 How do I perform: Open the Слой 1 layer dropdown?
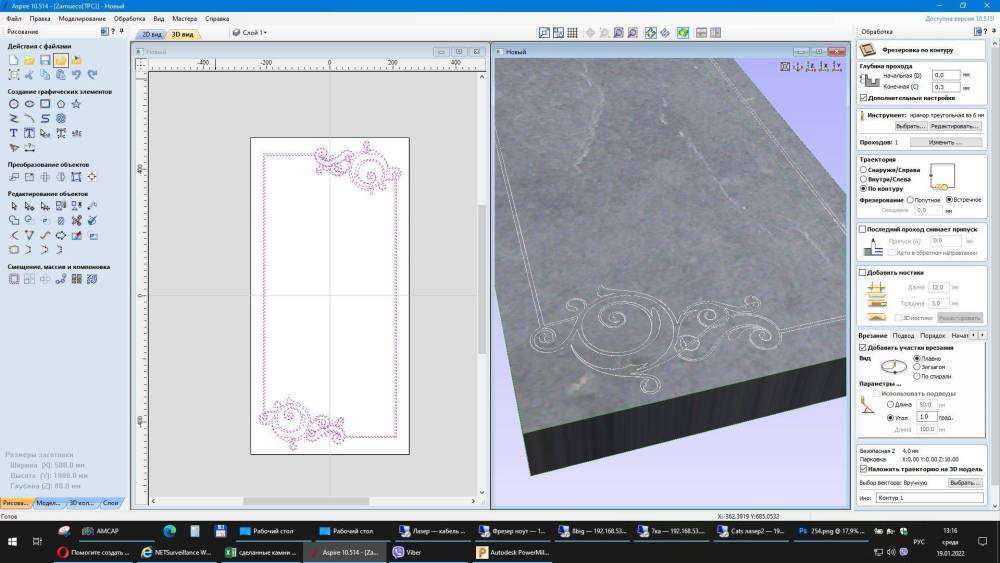click(x=250, y=33)
